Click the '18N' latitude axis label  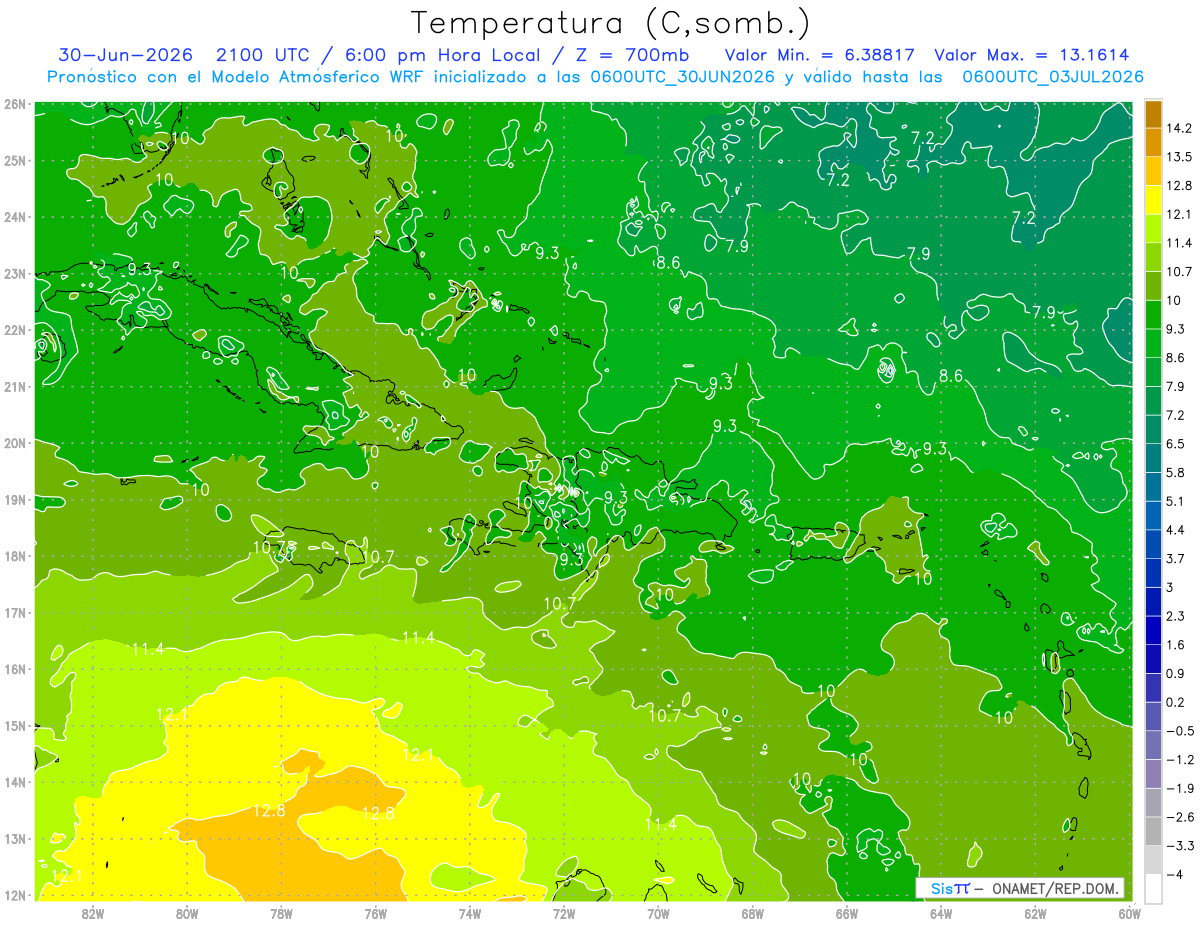click(15, 556)
